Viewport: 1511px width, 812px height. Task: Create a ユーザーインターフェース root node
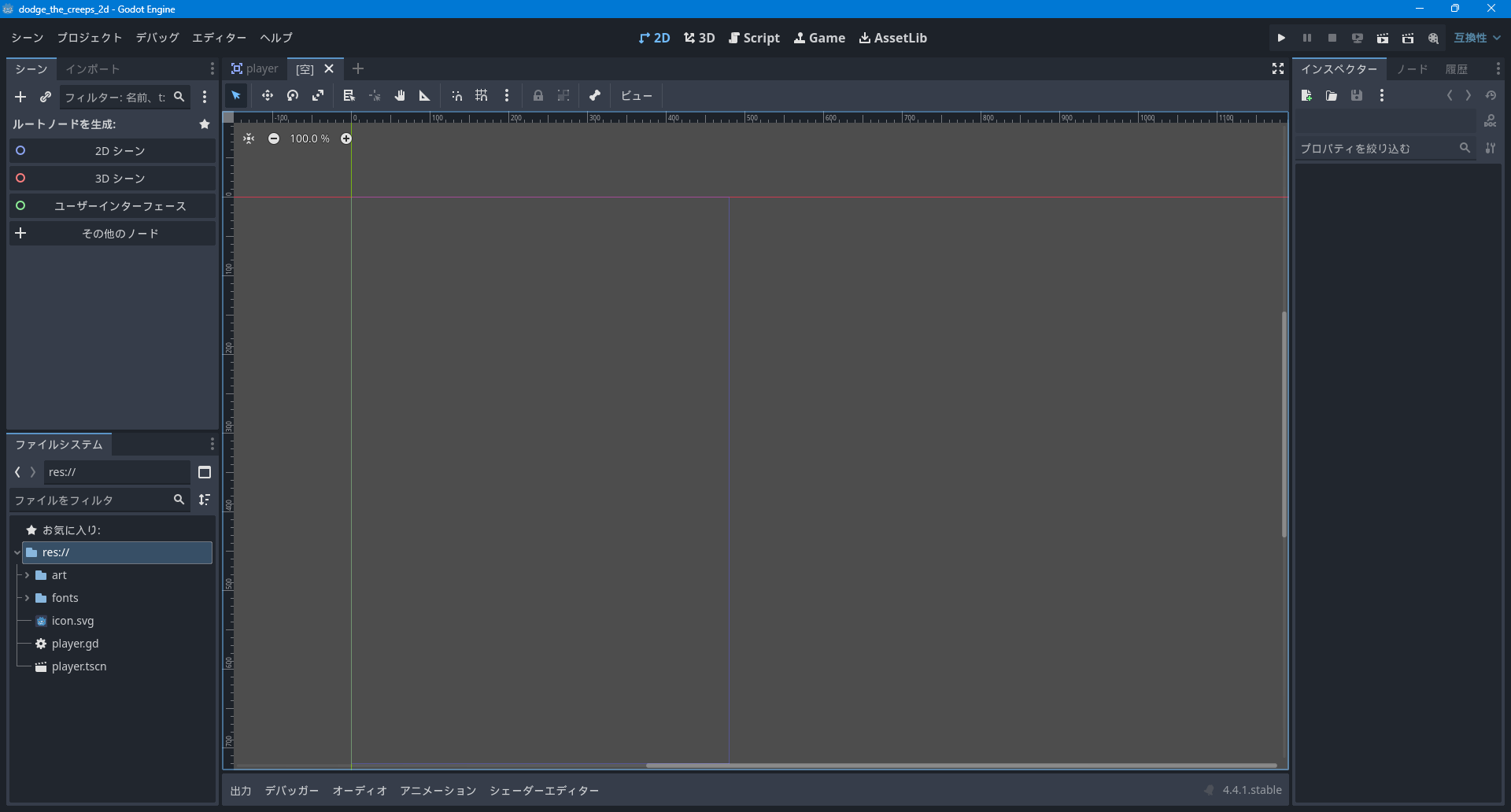113,205
